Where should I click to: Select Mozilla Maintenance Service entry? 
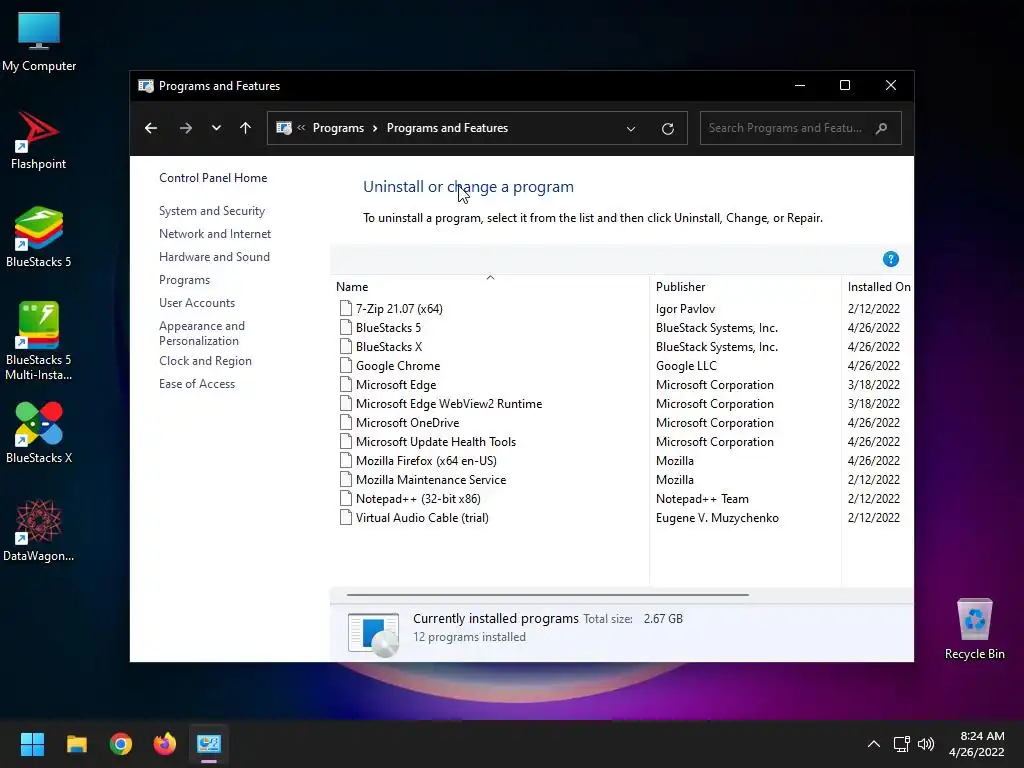(431, 479)
